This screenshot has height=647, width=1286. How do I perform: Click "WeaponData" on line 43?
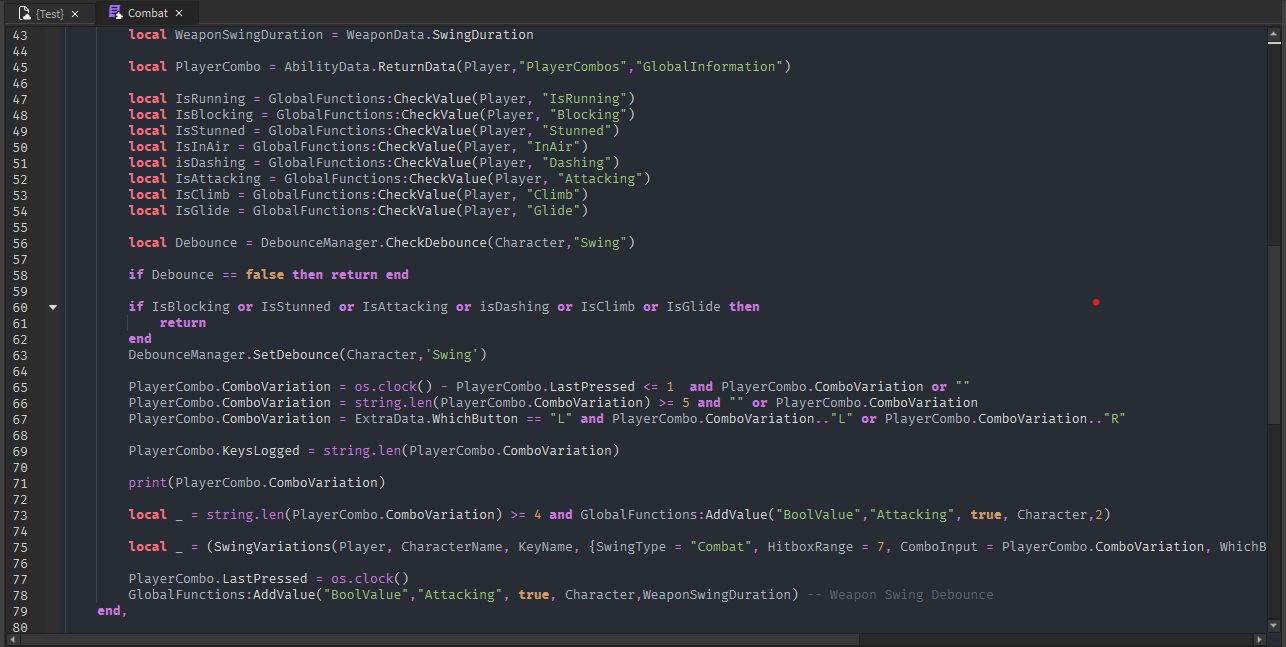point(385,35)
